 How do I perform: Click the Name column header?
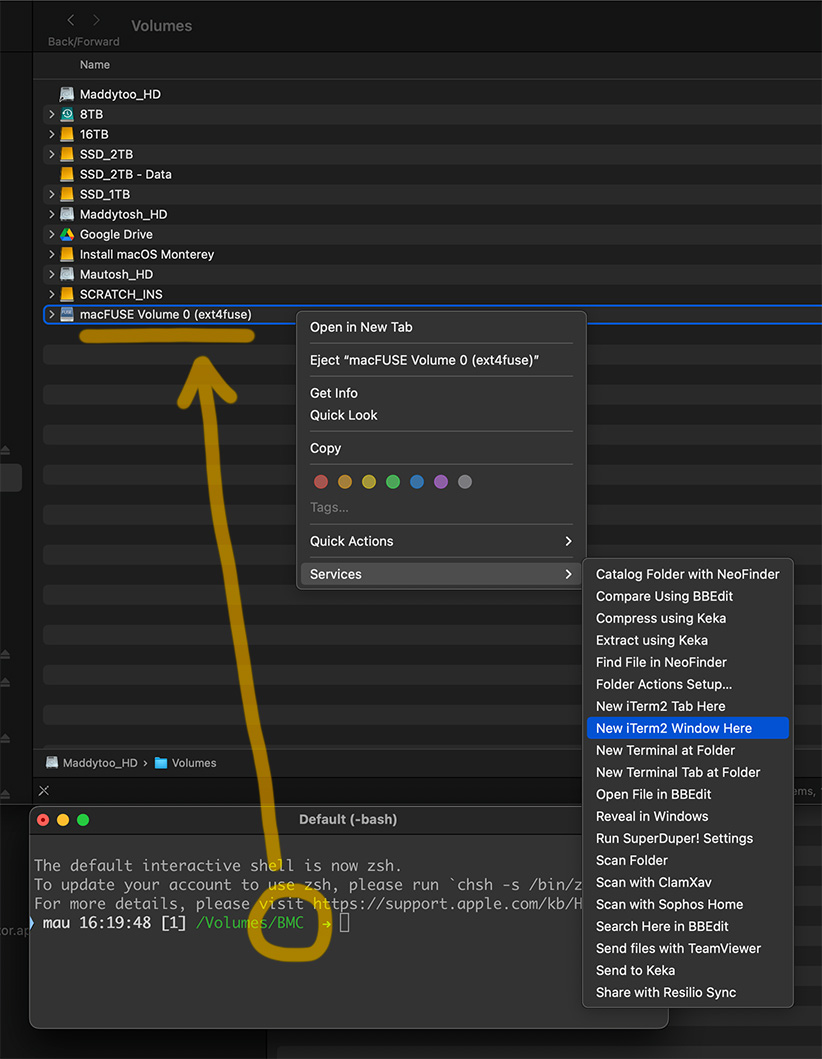tap(95, 65)
